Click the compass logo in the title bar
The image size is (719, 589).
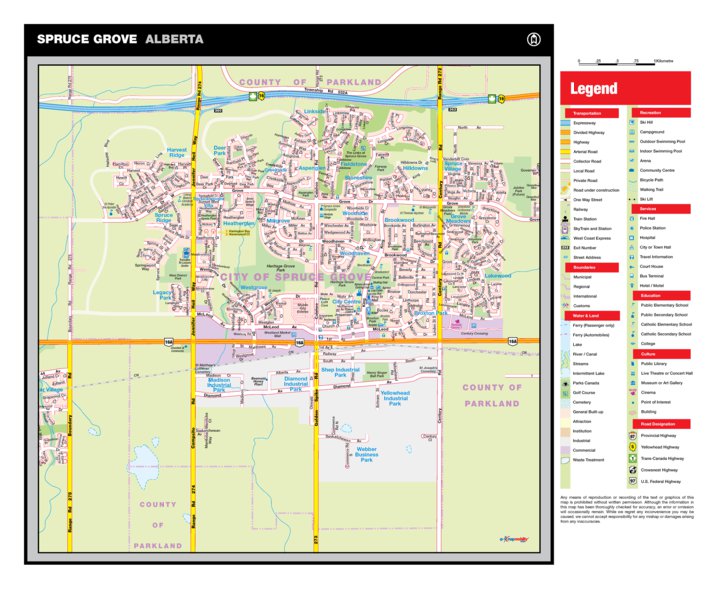click(x=532, y=39)
